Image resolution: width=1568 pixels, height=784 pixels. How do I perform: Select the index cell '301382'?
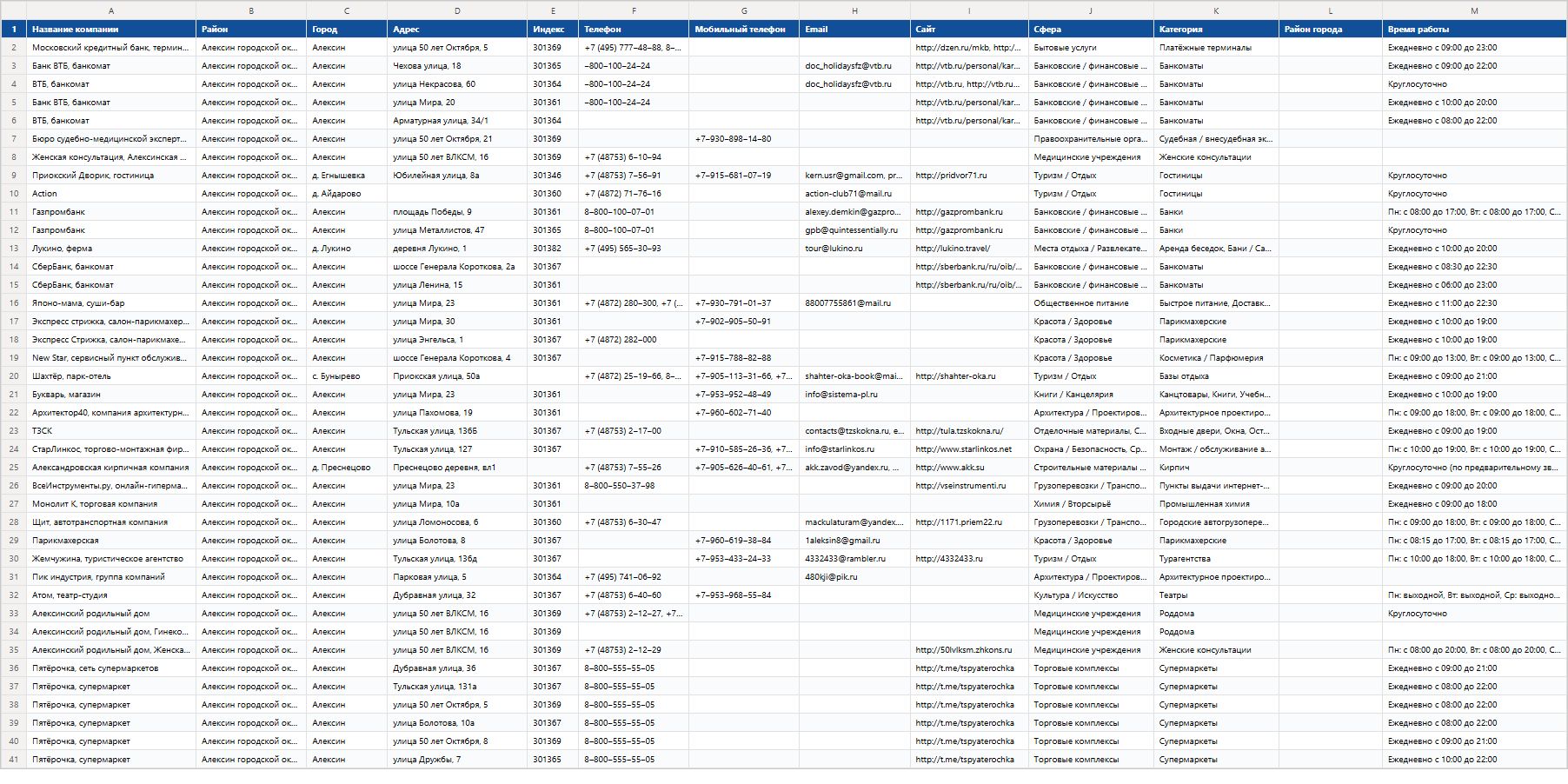coord(553,249)
